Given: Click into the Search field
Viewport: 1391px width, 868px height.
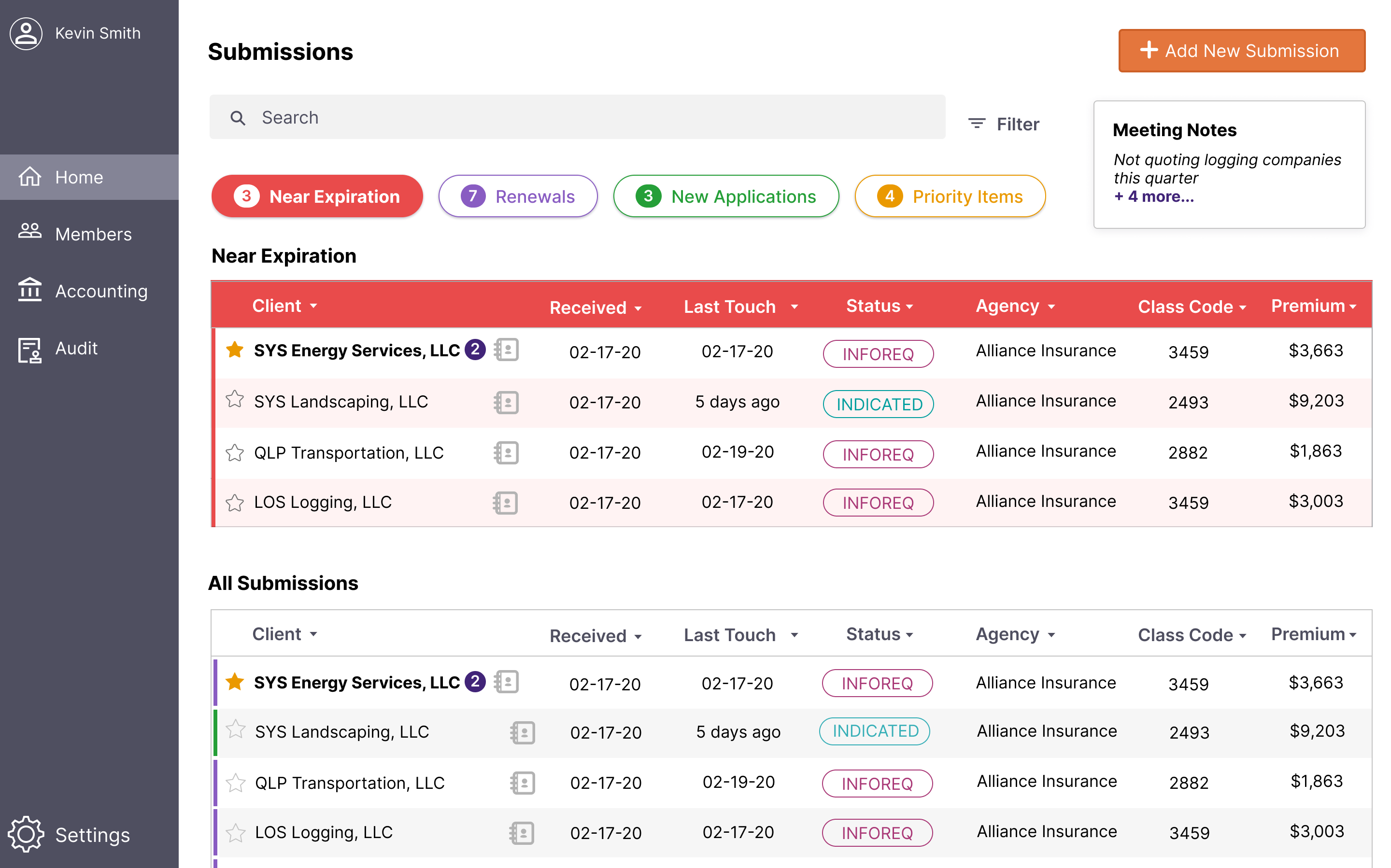Looking at the screenshot, I should pos(577,117).
